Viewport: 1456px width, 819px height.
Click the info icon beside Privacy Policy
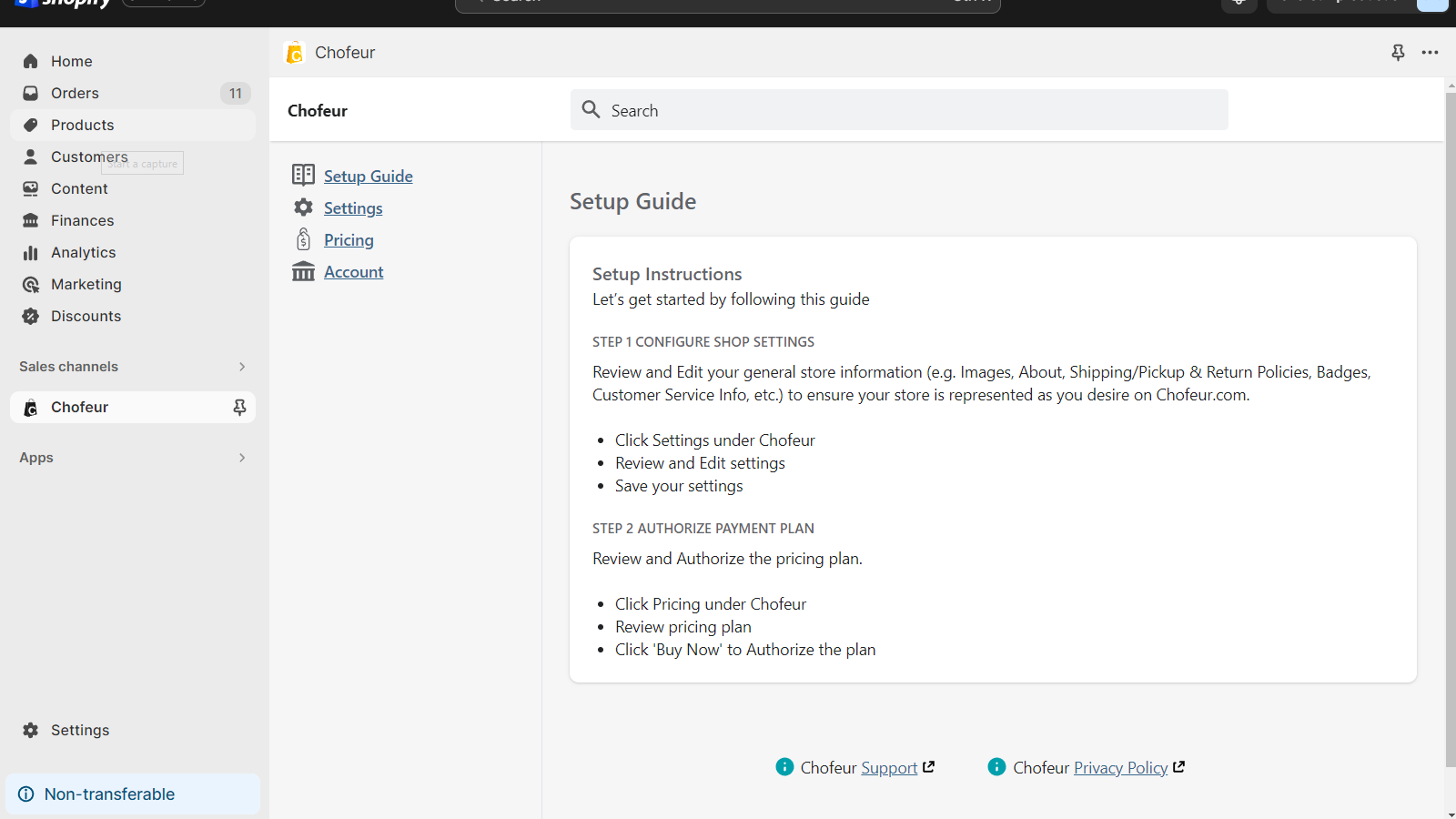(x=996, y=767)
